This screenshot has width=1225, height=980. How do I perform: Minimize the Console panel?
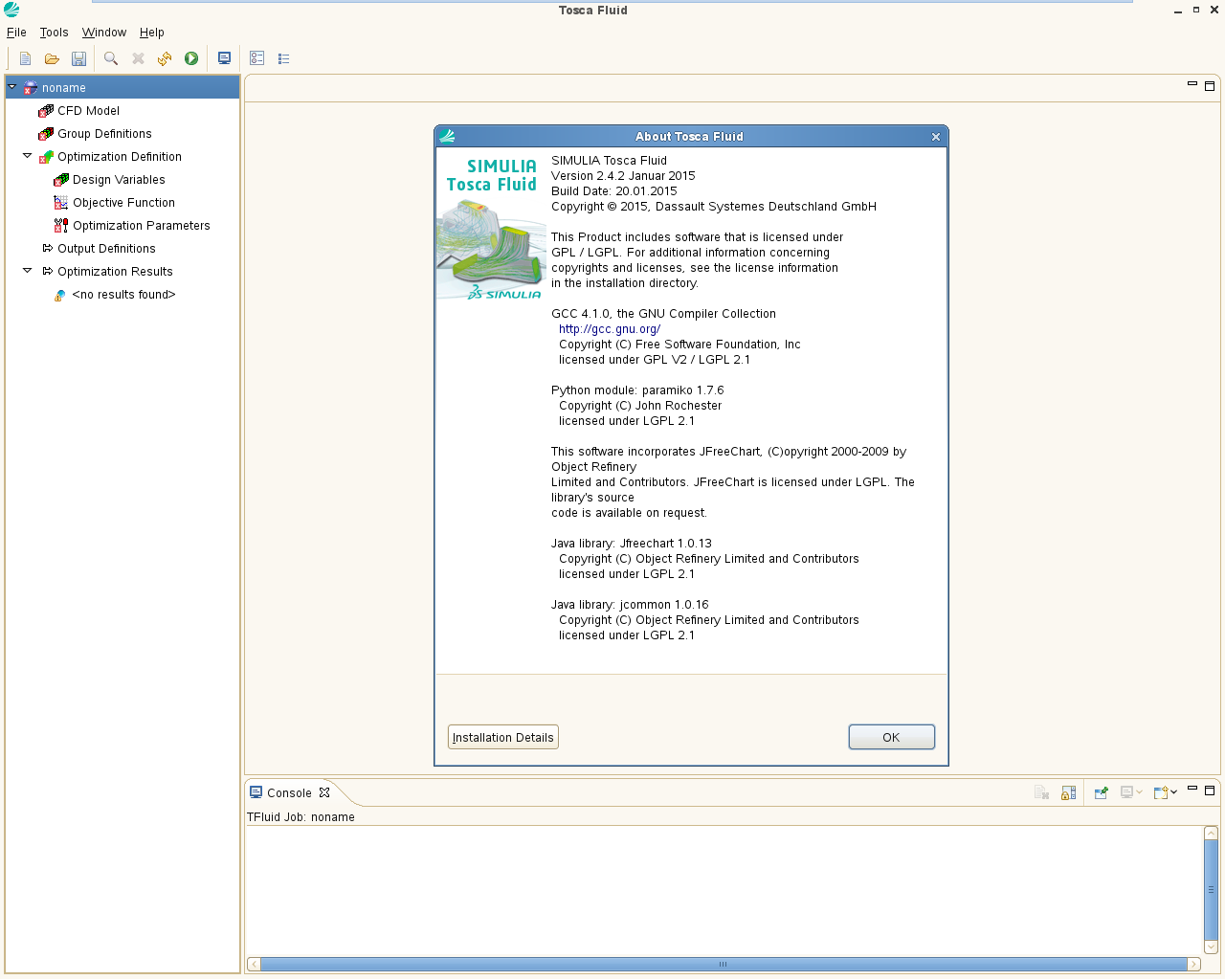(1192, 789)
